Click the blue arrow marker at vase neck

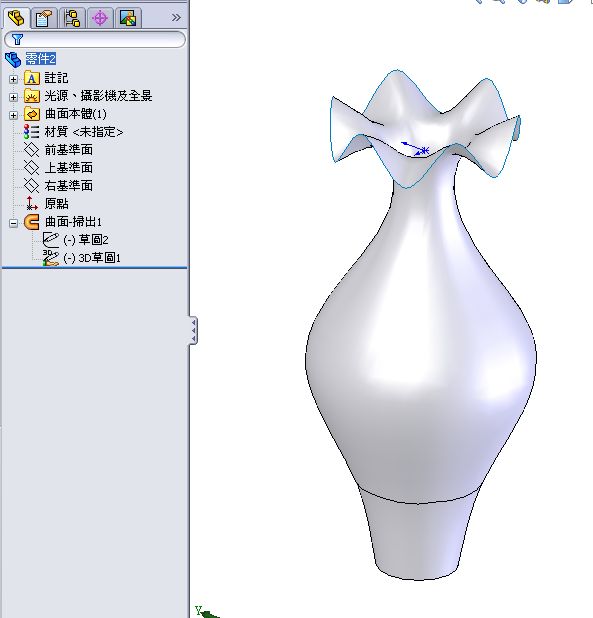pyautogui.click(x=415, y=148)
